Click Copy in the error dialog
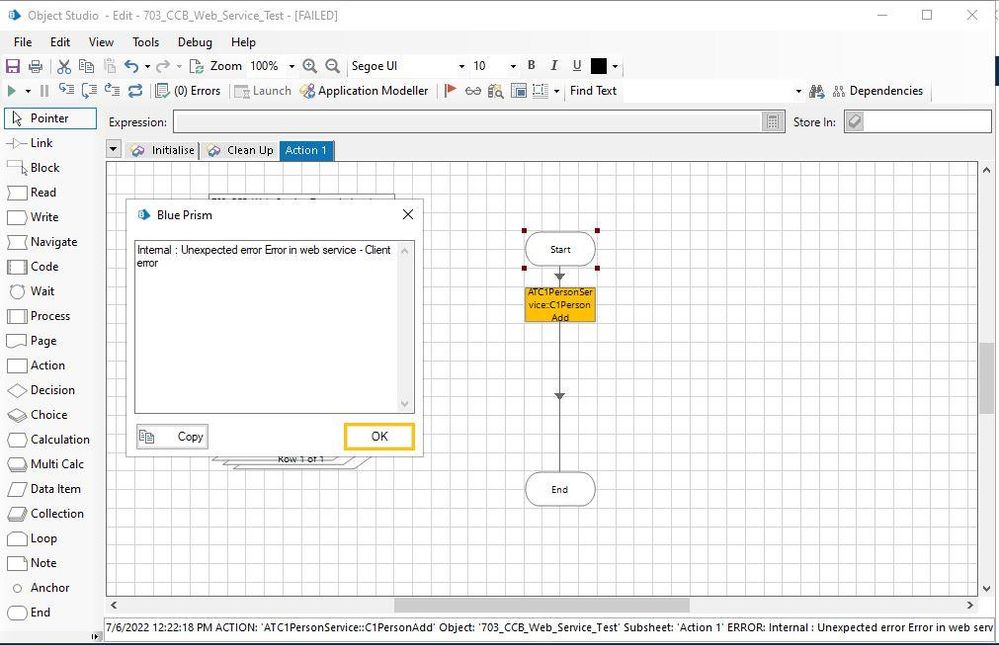The height and width of the screenshot is (645, 999). point(172,437)
